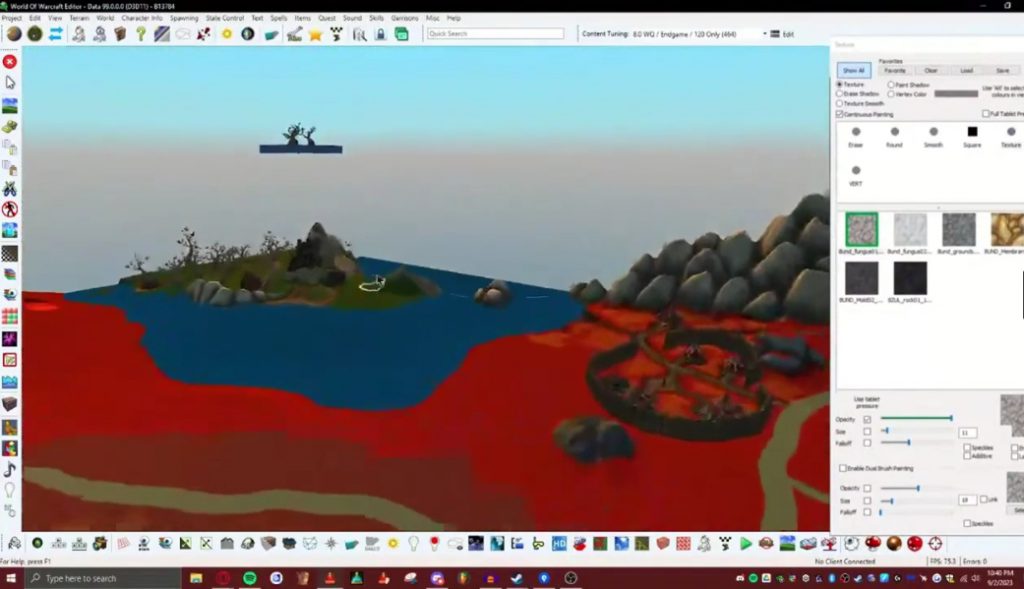
Task: Click the Edit button beside Content Tuning
Action: tap(782, 34)
